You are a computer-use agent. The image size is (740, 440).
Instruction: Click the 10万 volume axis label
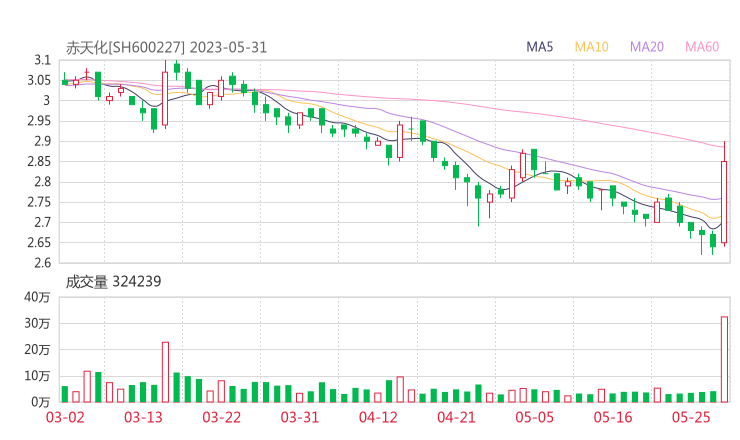click(x=37, y=376)
